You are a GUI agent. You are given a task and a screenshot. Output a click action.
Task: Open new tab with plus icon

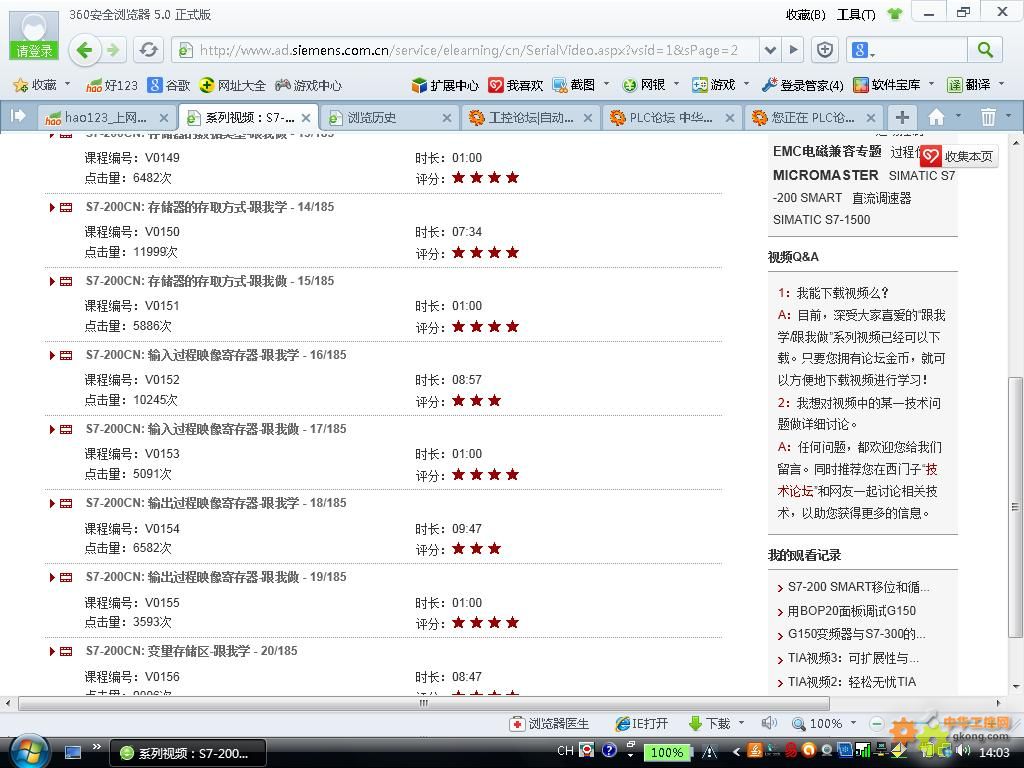point(902,117)
